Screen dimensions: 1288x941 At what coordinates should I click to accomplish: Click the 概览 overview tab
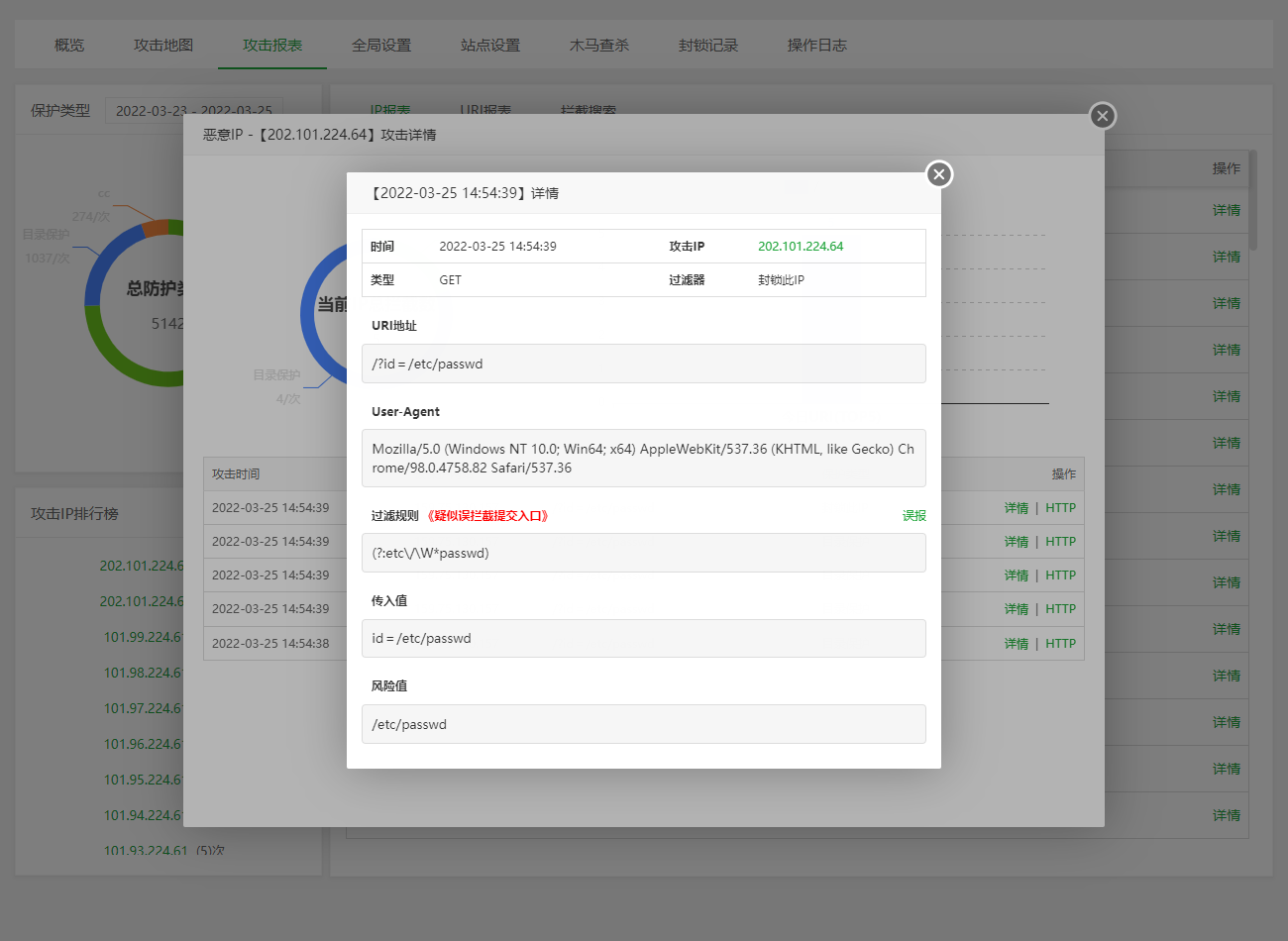click(69, 46)
